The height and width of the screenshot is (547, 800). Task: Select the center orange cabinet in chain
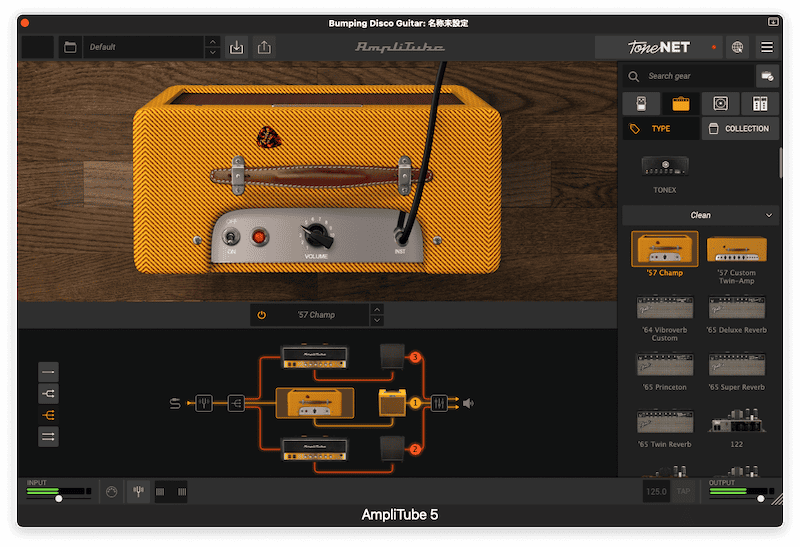coord(392,403)
